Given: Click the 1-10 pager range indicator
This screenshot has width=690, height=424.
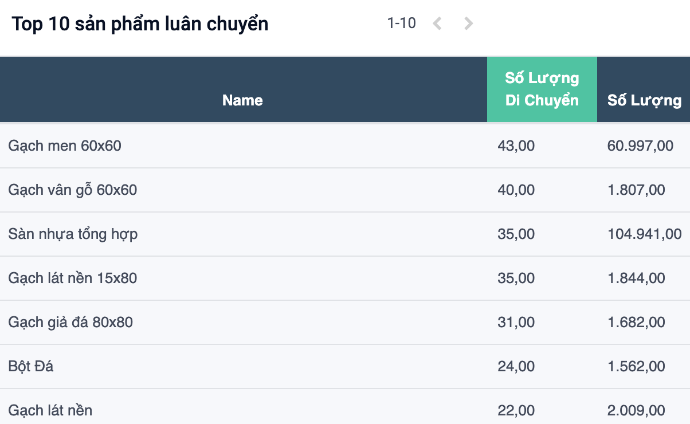Looking at the screenshot, I should (x=401, y=23).
